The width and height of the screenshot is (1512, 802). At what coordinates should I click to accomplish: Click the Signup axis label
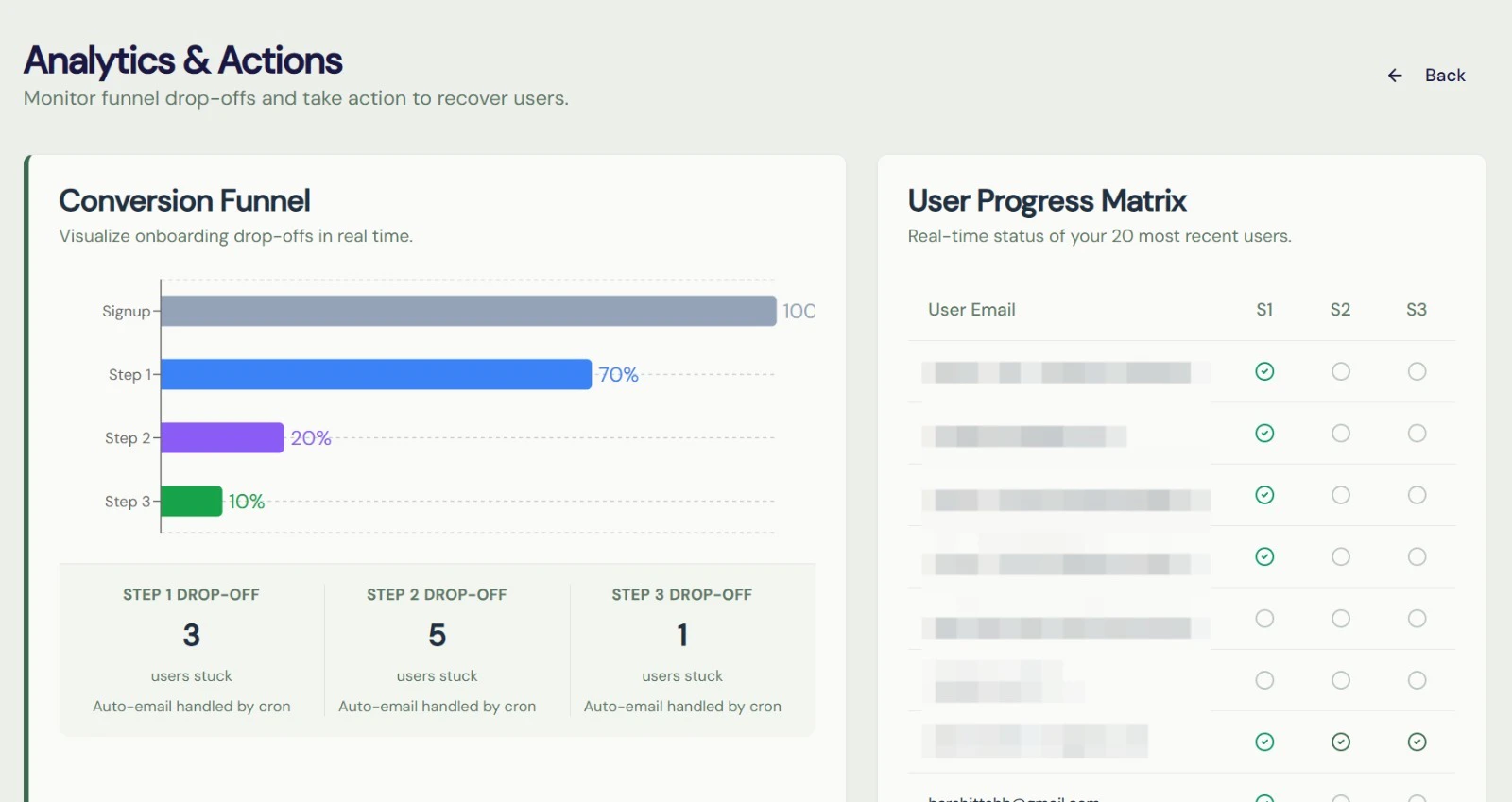127,311
